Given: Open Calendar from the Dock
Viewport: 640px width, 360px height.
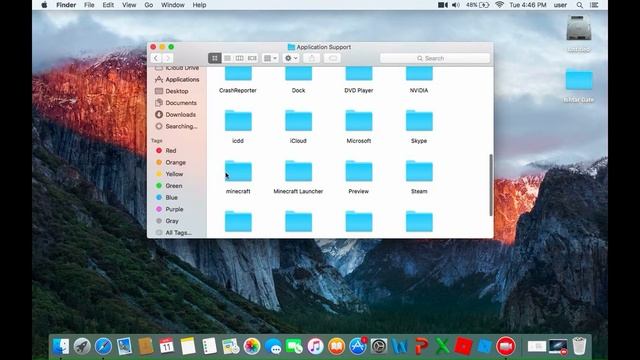Looking at the screenshot, I should tap(167, 346).
